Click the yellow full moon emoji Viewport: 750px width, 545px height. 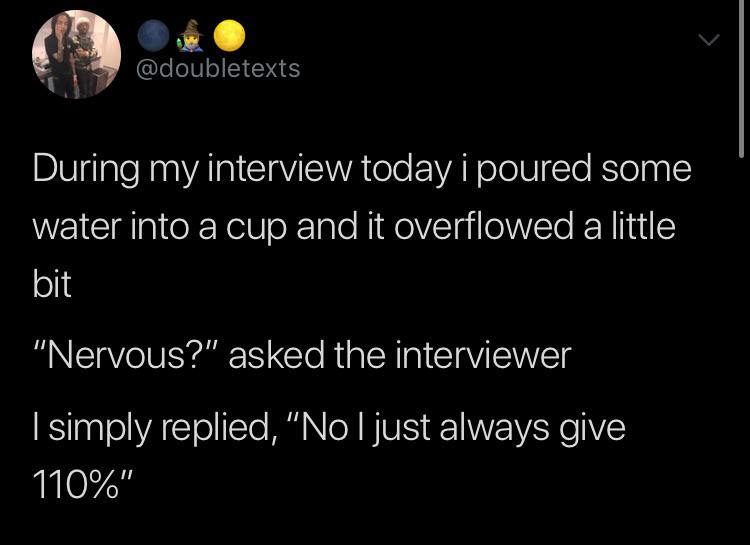tap(231, 36)
